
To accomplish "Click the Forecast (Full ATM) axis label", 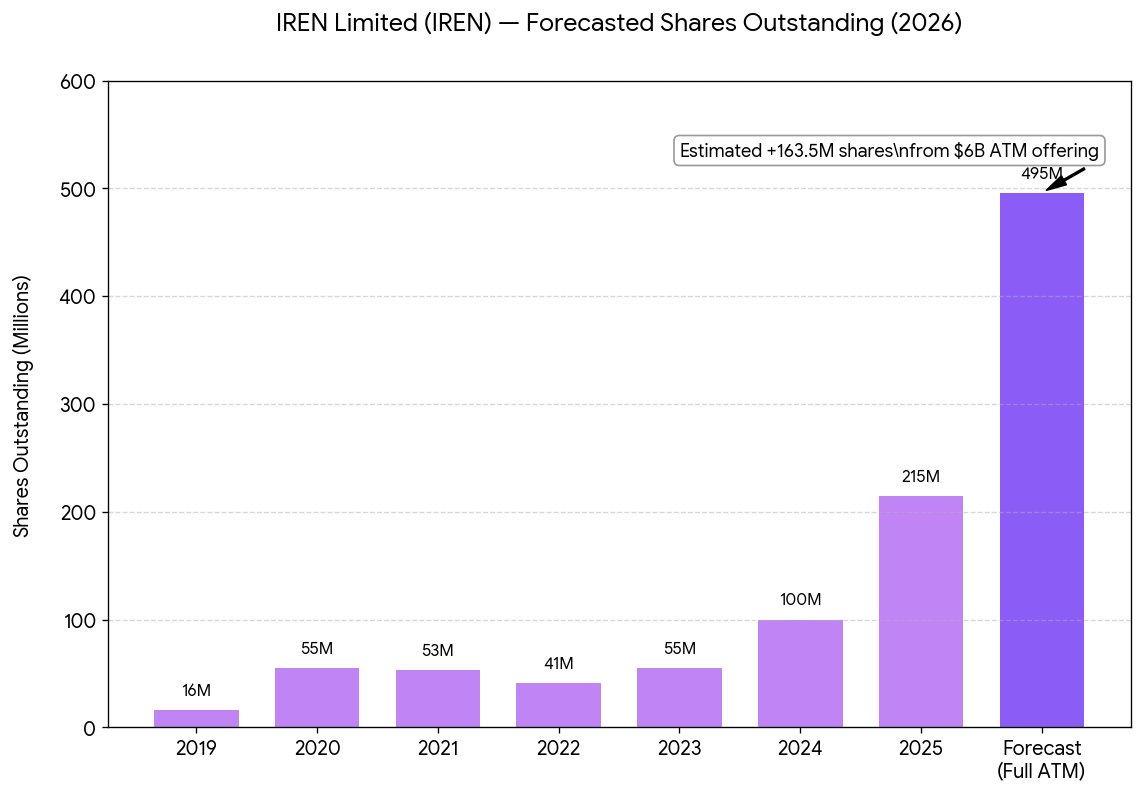I will point(1041,759).
